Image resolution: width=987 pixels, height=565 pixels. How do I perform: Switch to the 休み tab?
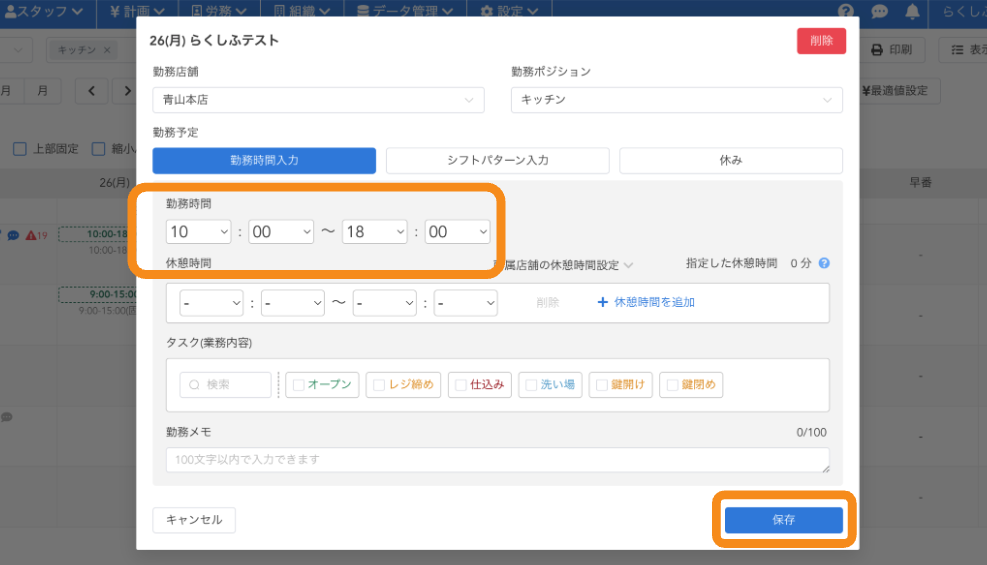click(x=731, y=160)
